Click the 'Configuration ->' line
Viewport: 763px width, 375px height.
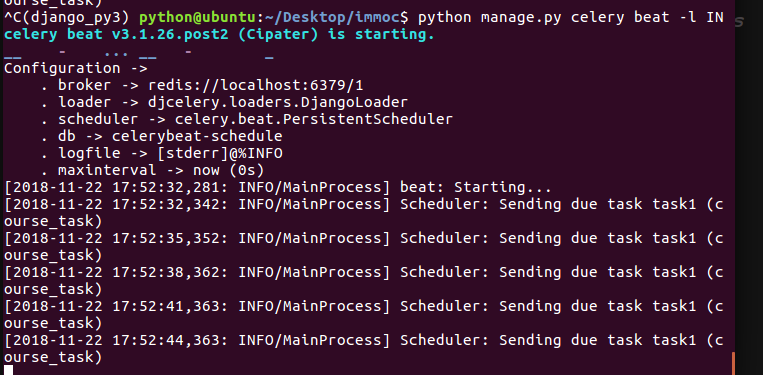[x=75, y=69]
